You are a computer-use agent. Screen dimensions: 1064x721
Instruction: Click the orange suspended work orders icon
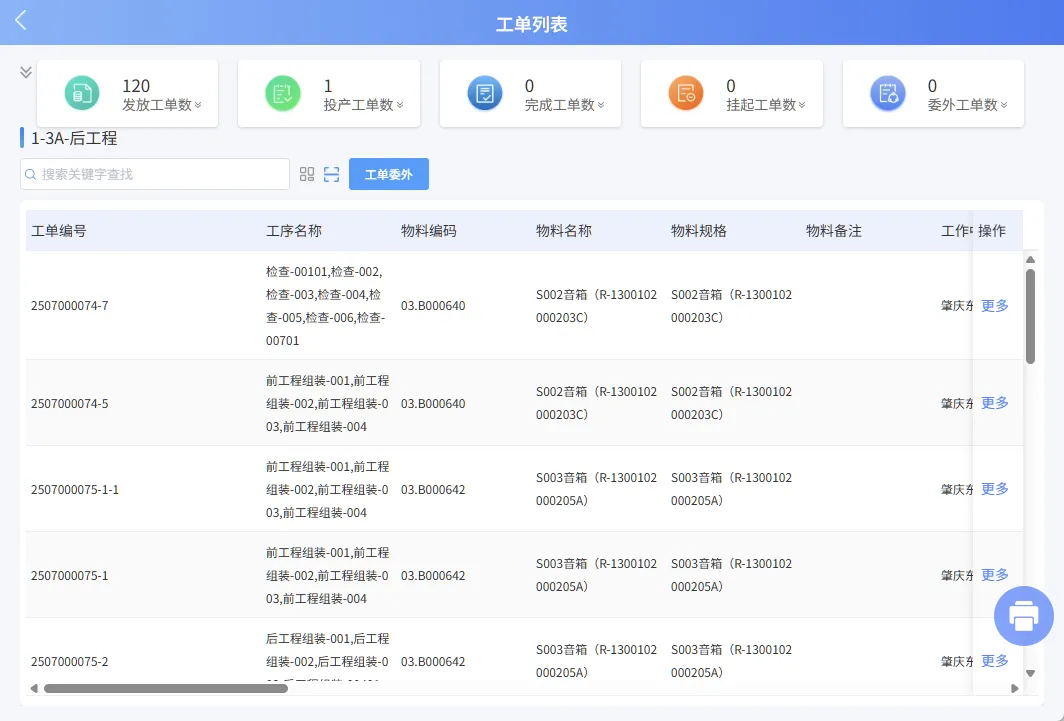[x=686, y=94]
